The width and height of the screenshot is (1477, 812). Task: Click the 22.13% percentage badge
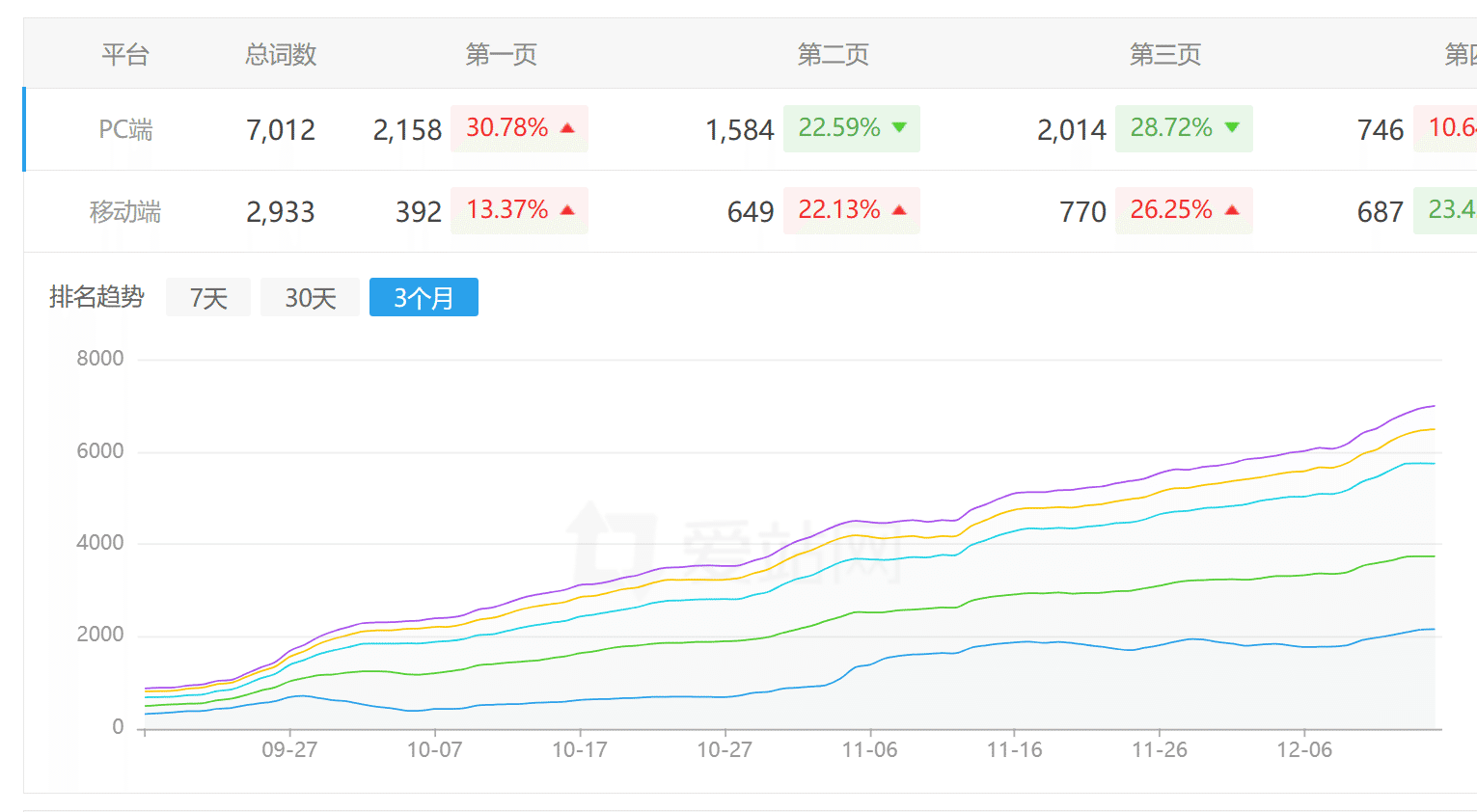[852, 210]
